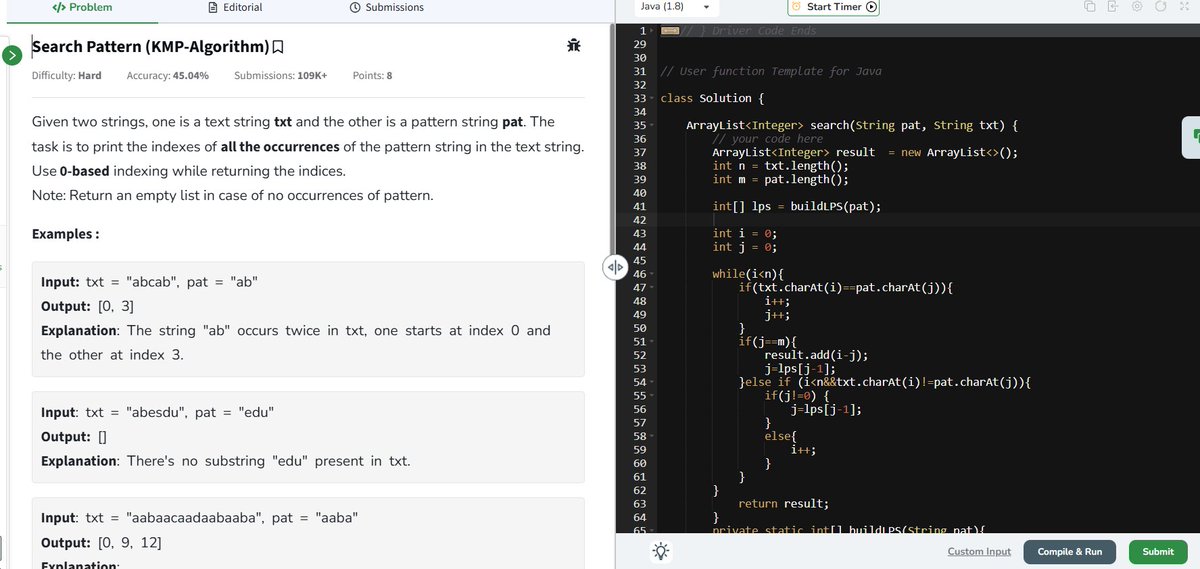The image size is (1200, 569).
Task: Click the class Solution declaration line
Action: point(712,99)
